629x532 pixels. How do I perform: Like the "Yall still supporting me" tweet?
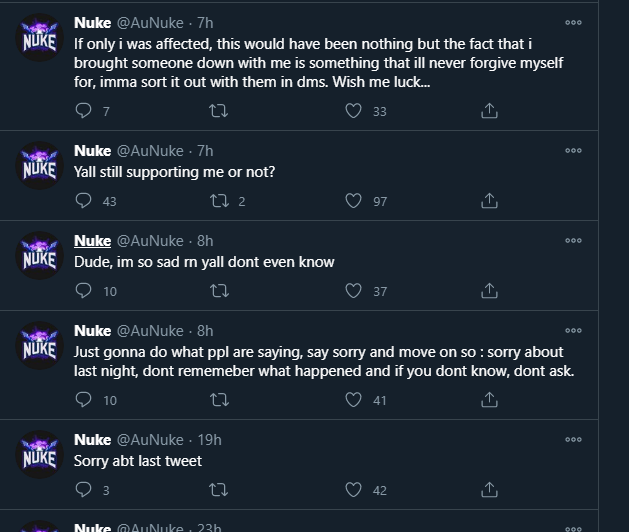[x=353, y=201]
